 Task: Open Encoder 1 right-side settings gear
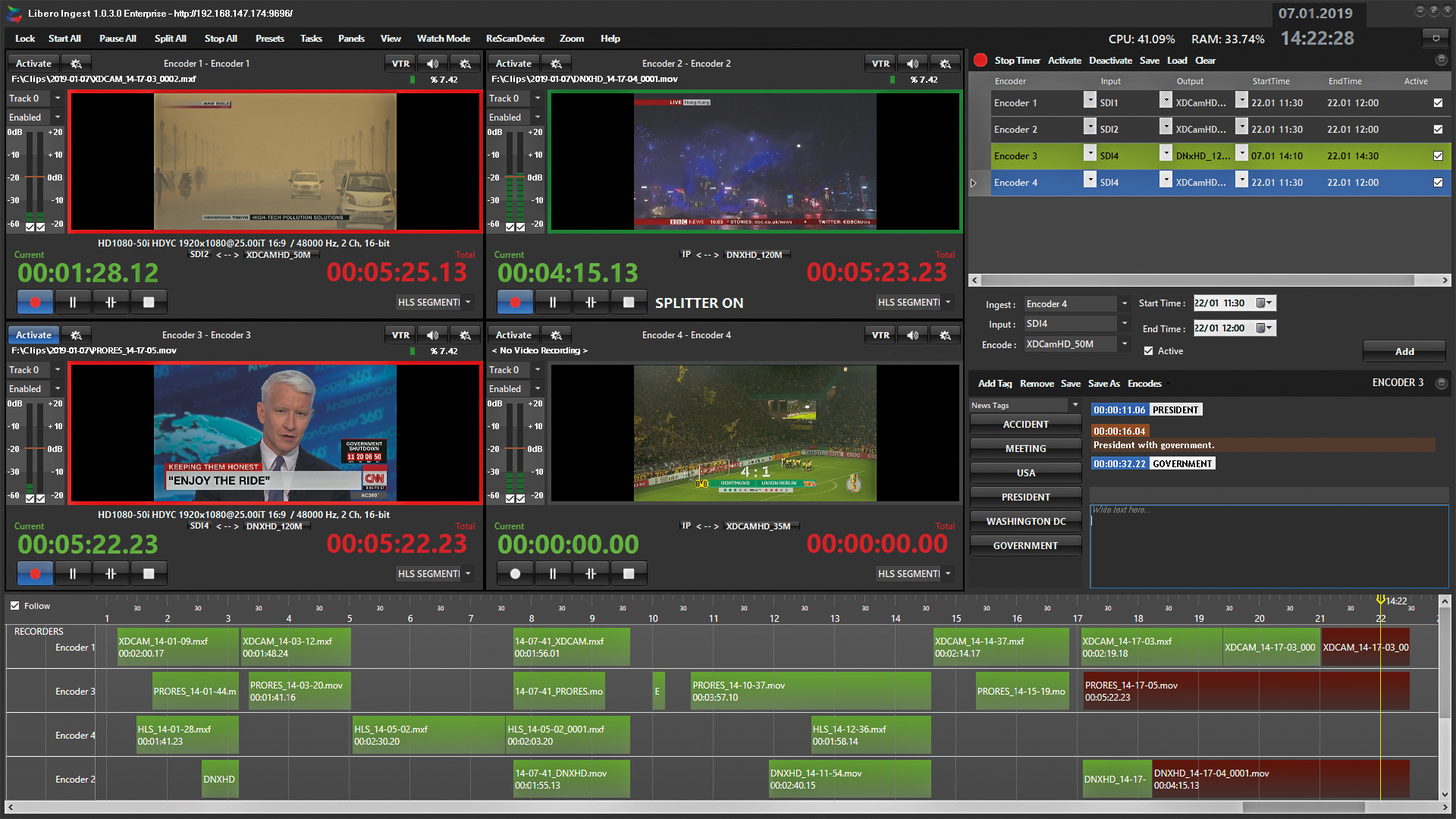pos(465,64)
